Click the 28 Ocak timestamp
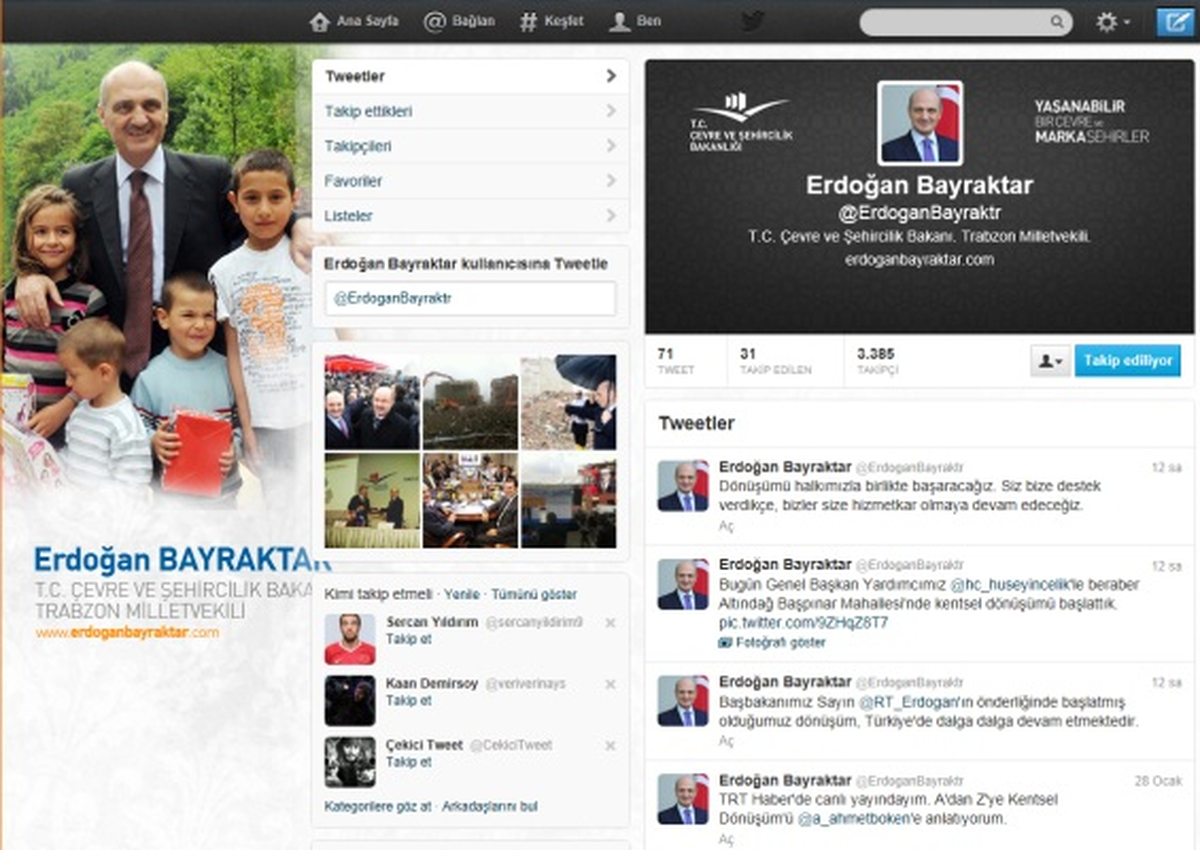 [x=1158, y=781]
